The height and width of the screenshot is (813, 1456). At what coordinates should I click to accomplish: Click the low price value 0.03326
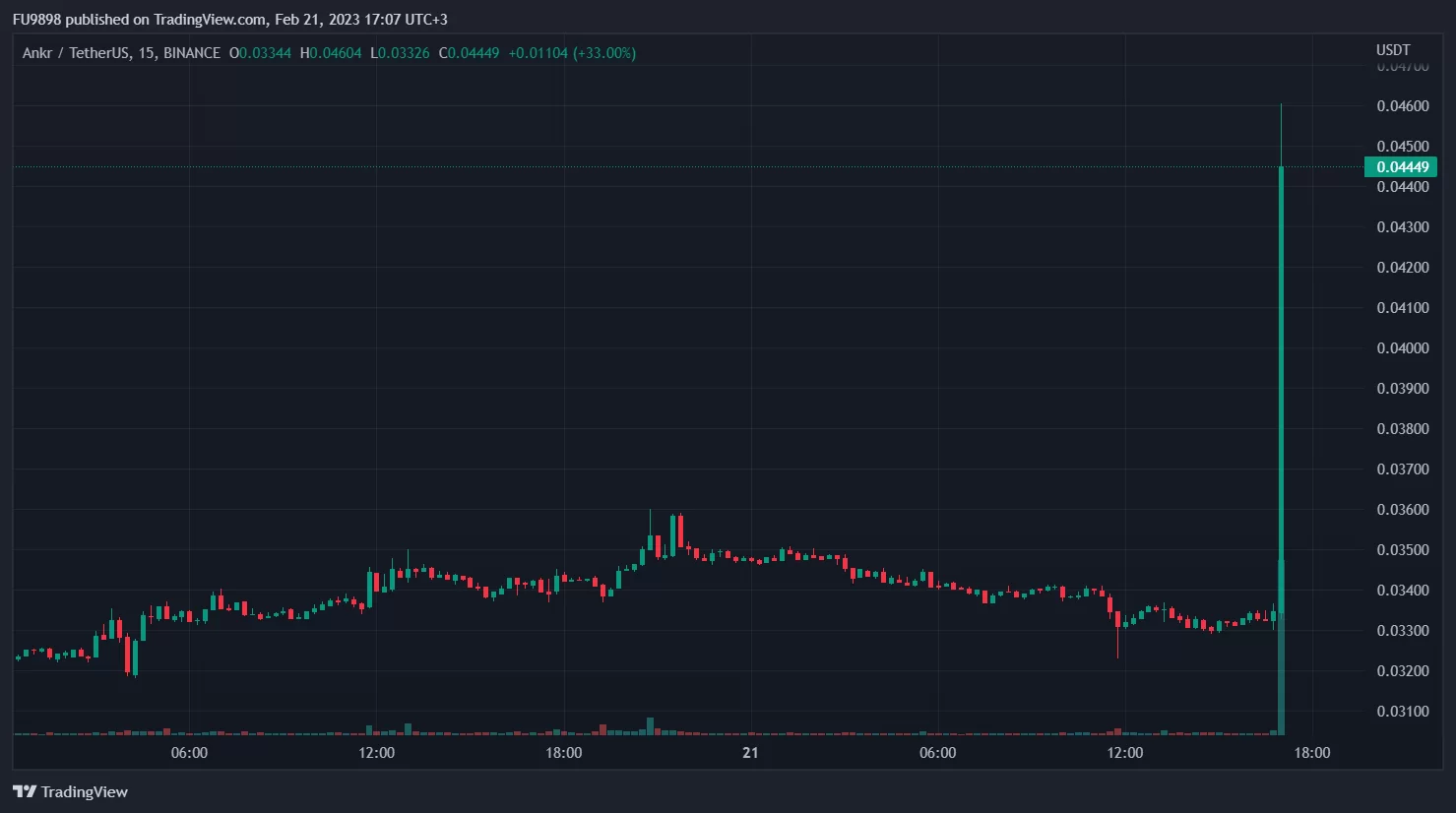[404, 53]
